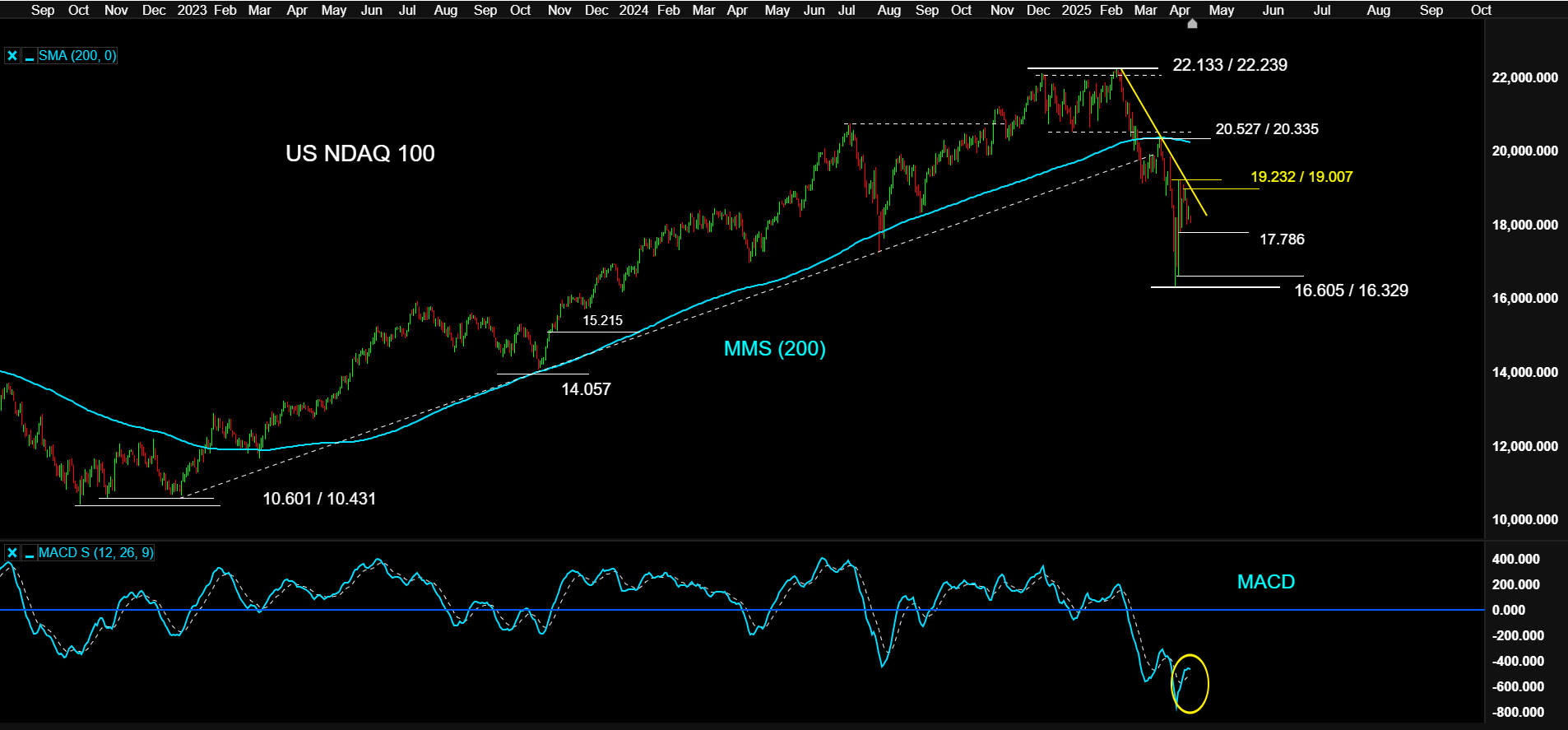Click the 10.601 / 10.431 low label
This screenshot has width=1568, height=730.
tap(319, 499)
